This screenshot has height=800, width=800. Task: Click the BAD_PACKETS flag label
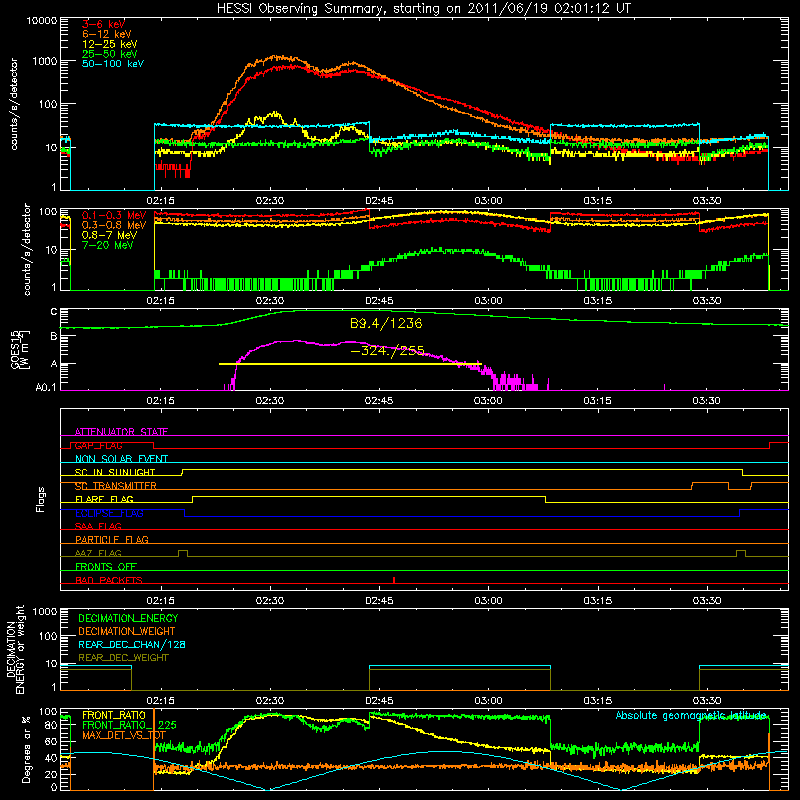[109, 580]
